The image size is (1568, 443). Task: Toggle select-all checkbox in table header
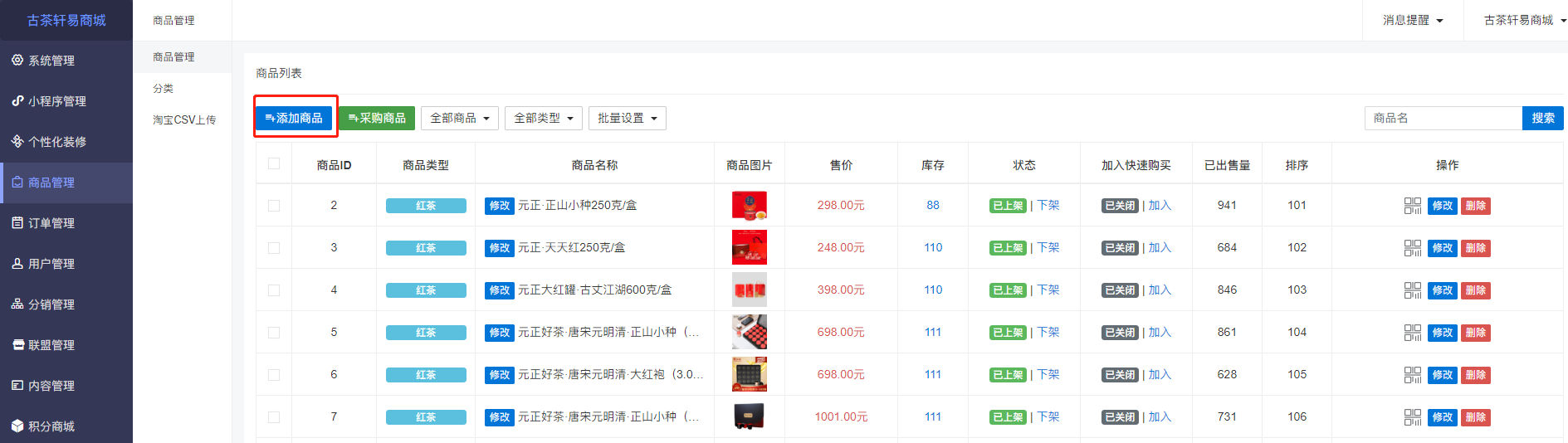point(274,163)
